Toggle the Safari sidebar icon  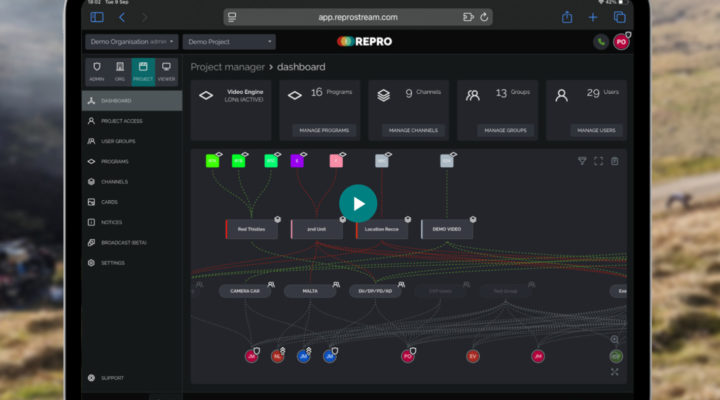click(x=97, y=17)
